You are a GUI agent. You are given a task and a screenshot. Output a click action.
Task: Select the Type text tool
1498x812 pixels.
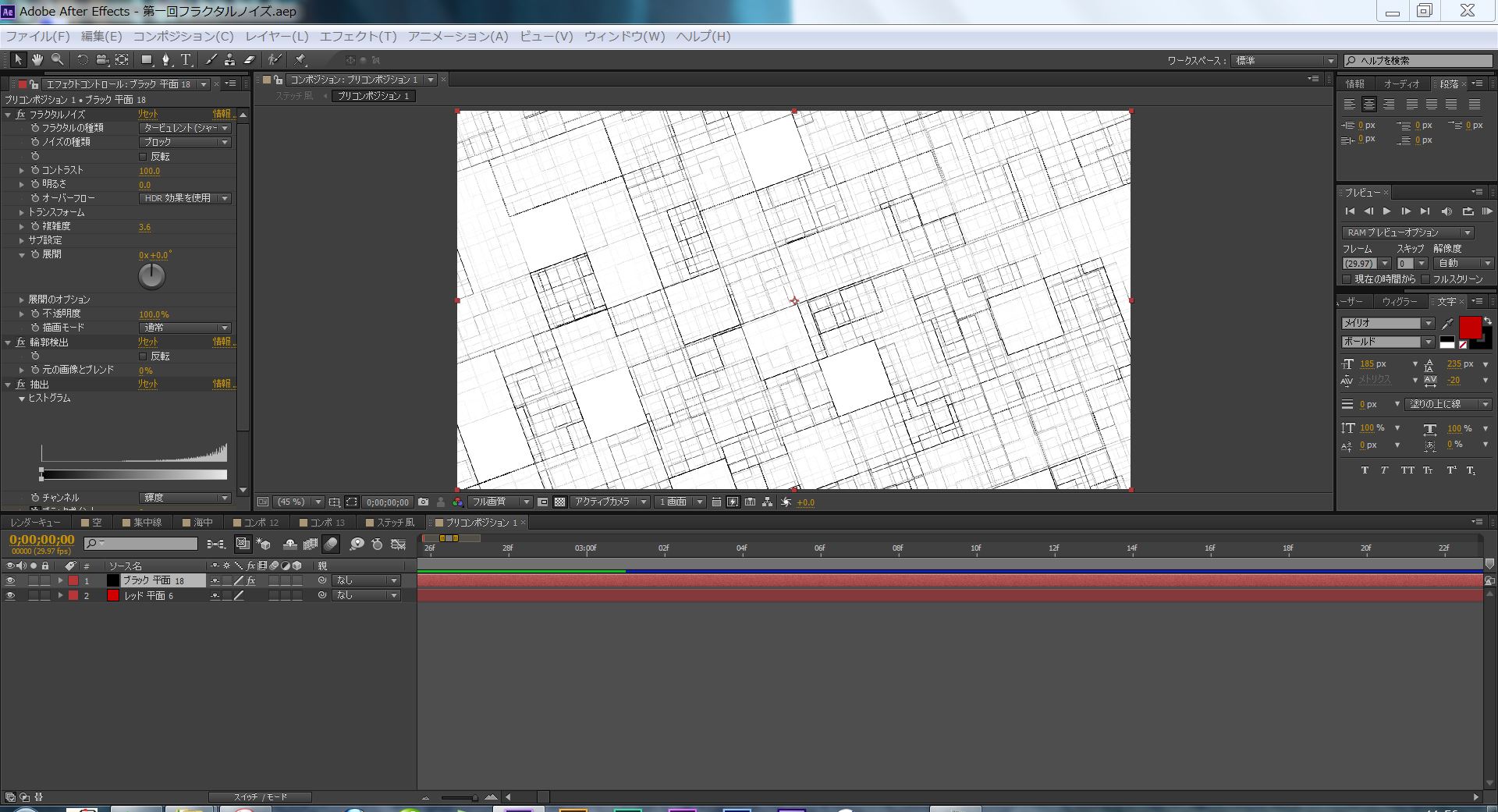coord(186,60)
